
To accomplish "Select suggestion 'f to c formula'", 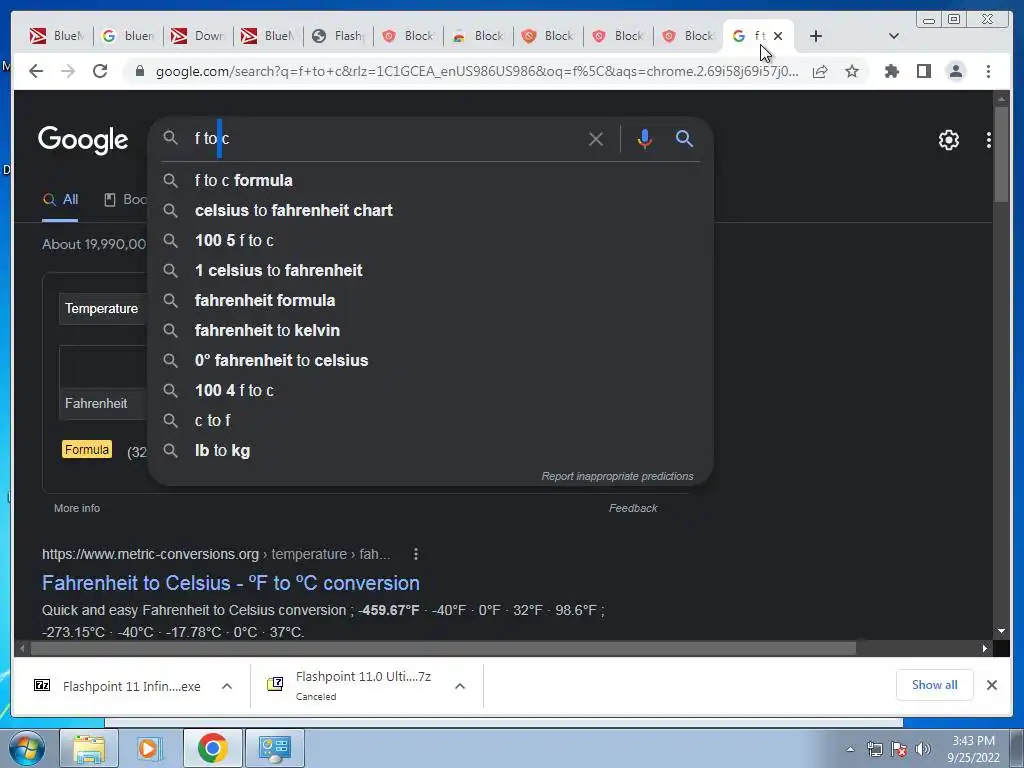I will pos(431,180).
